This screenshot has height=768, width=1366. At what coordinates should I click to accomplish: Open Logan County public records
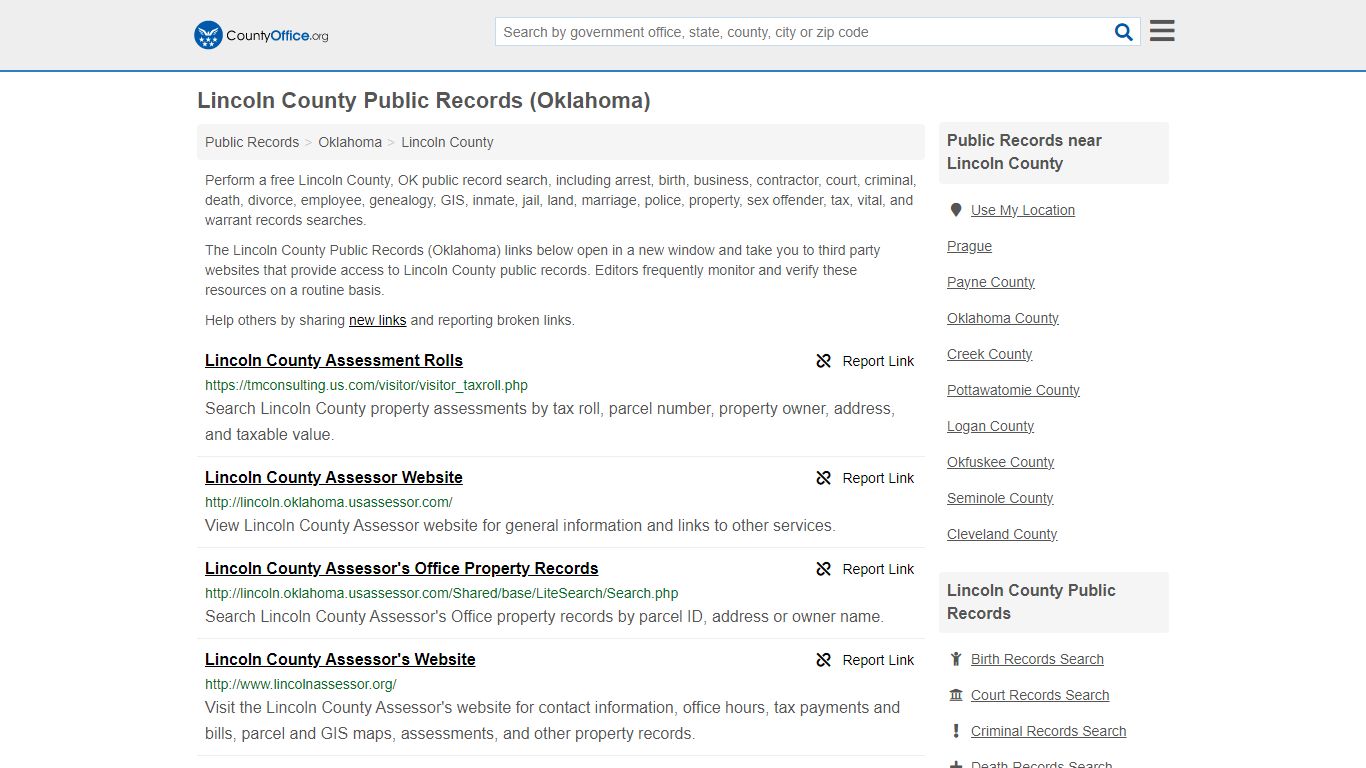(x=991, y=426)
